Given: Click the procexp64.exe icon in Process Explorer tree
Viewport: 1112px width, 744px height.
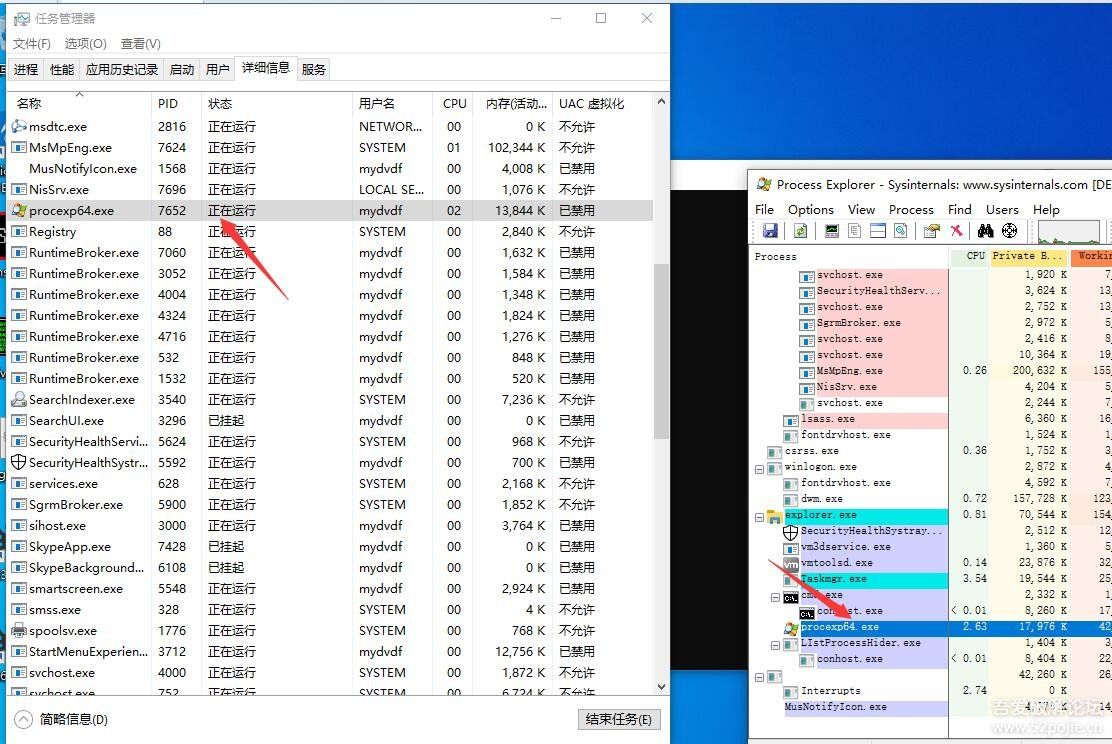Looking at the screenshot, I should pyautogui.click(x=791, y=628).
